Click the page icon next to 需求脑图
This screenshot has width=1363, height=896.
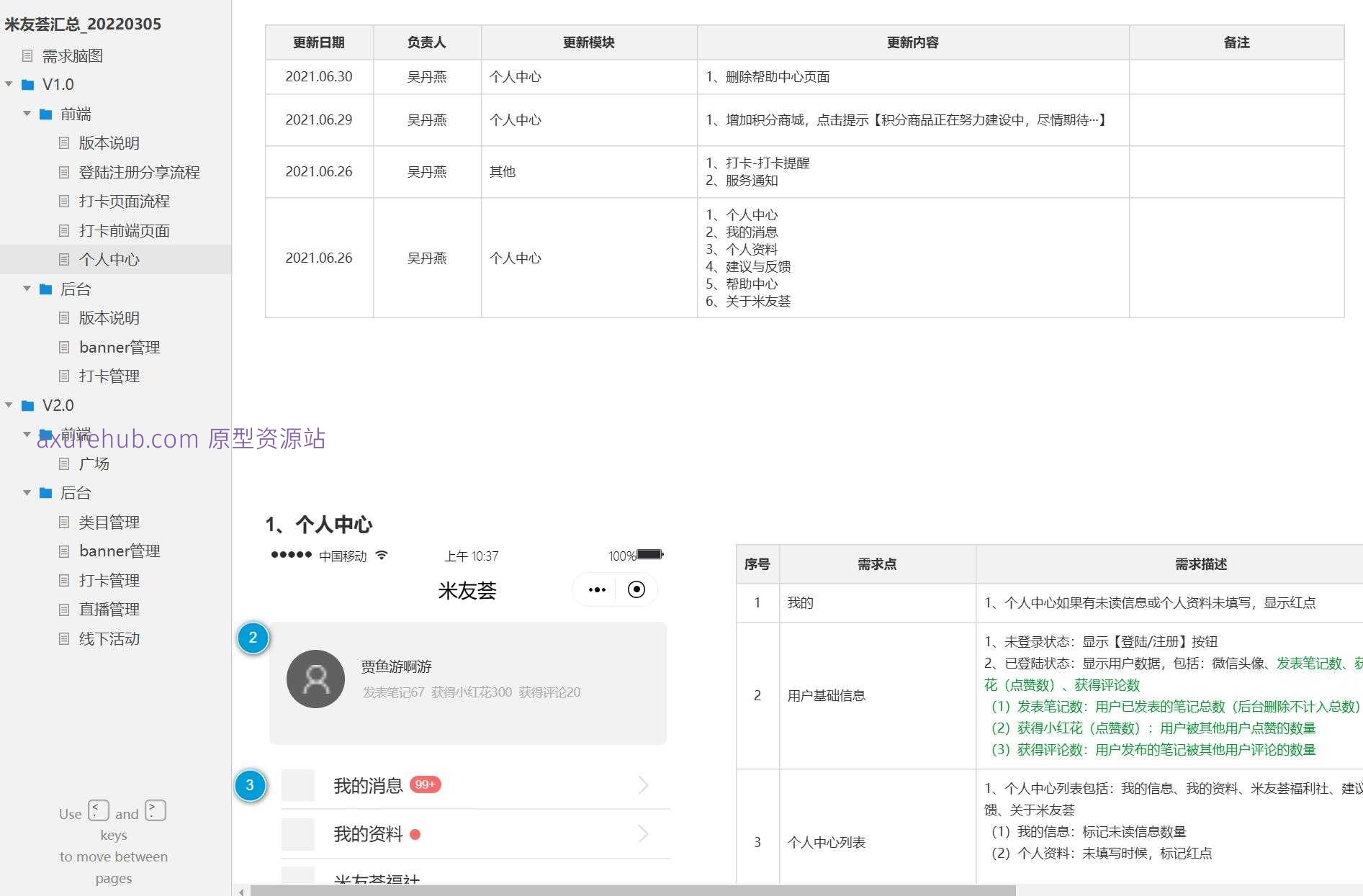(27, 55)
